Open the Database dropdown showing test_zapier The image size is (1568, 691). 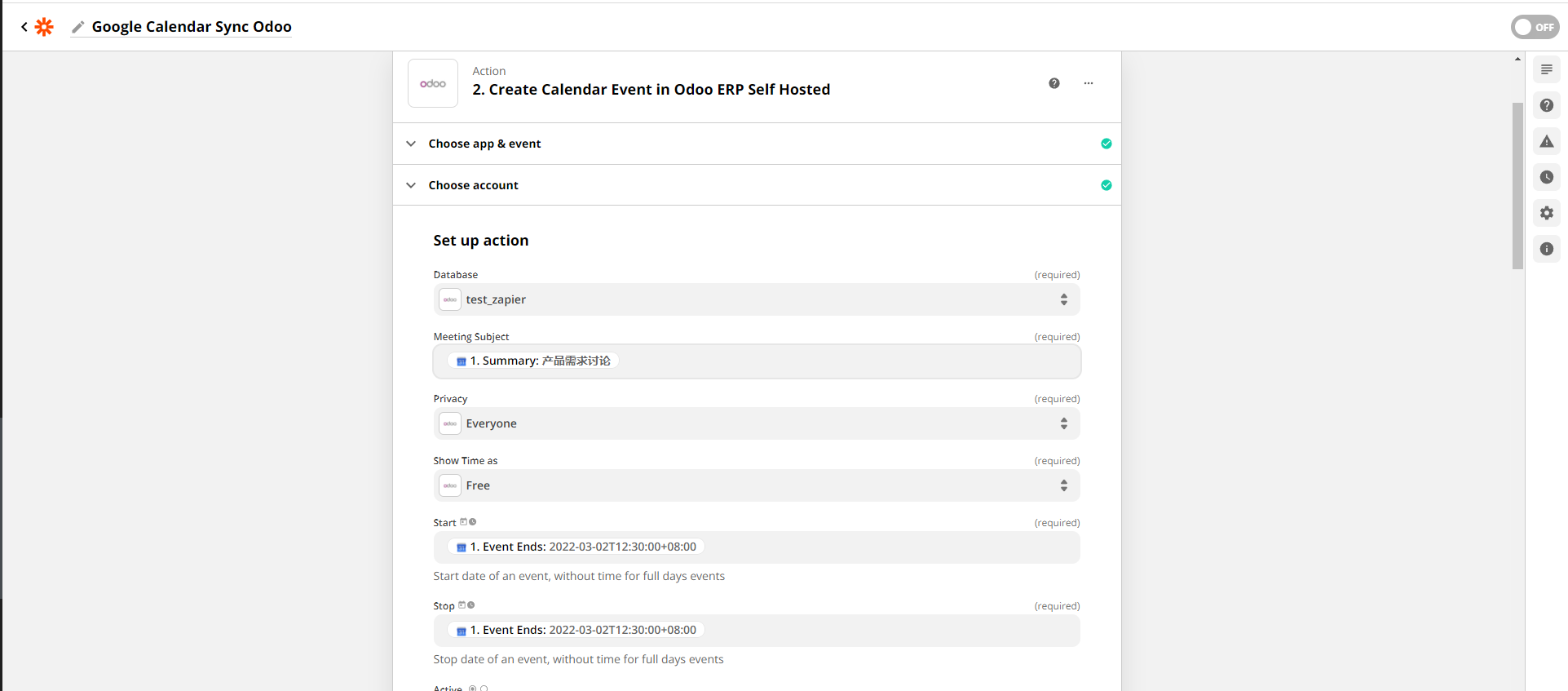(x=756, y=299)
